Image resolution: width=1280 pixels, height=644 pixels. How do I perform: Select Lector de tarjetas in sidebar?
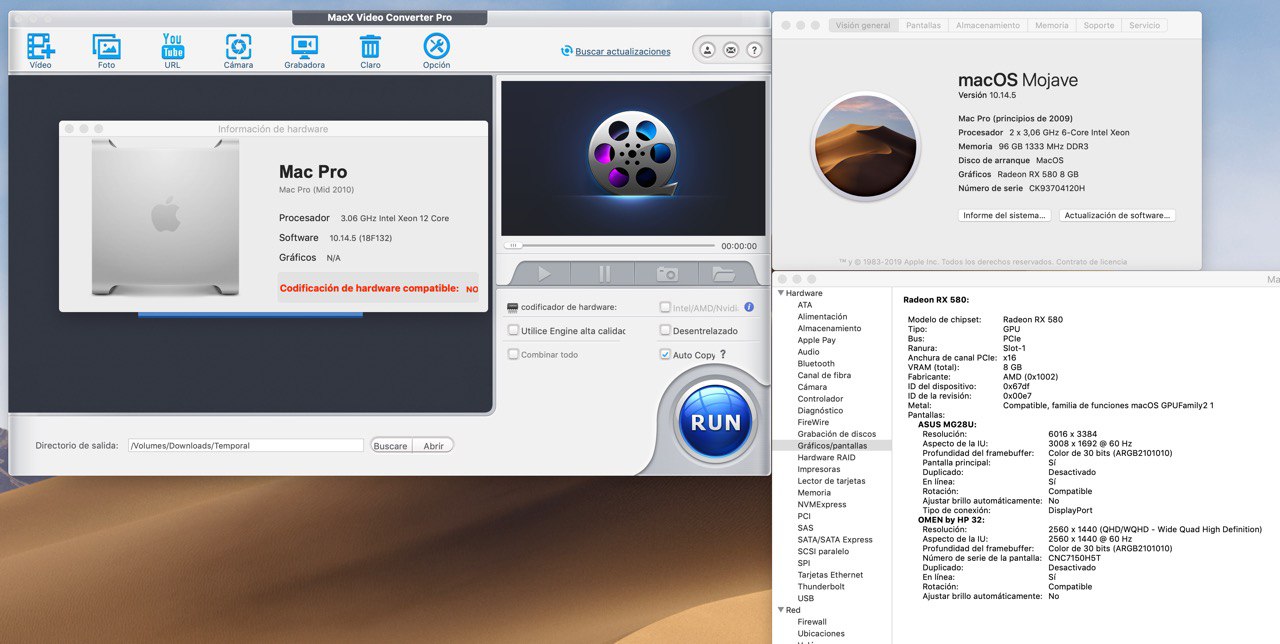pyautogui.click(x=831, y=481)
